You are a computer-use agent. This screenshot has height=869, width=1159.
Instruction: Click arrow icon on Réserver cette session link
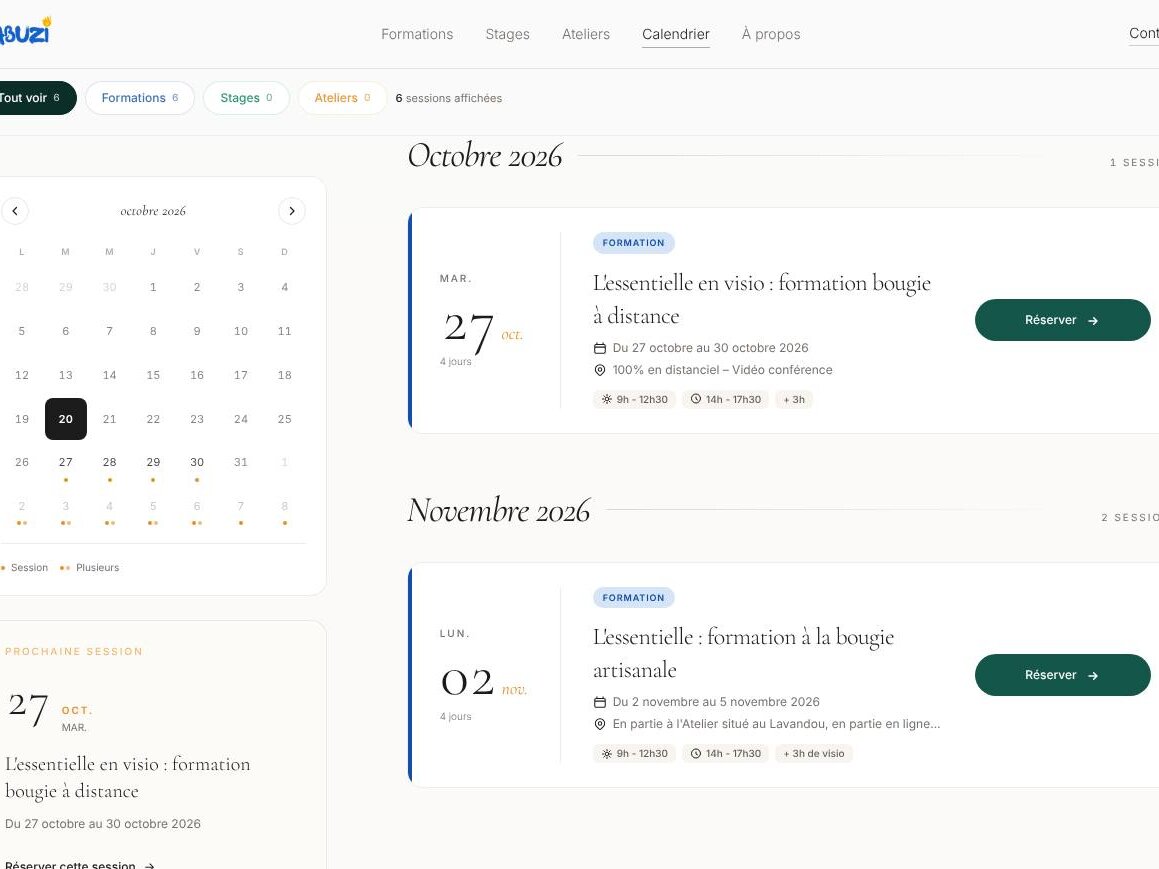tap(149, 865)
